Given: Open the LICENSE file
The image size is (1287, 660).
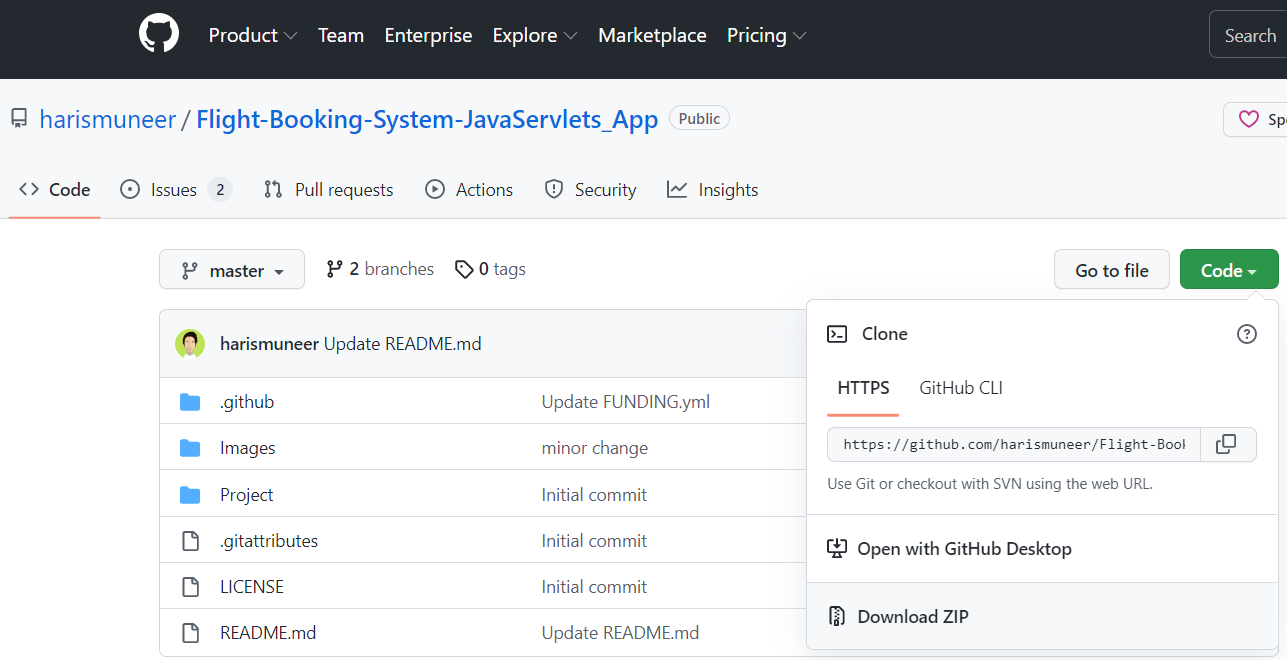Looking at the screenshot, I should click(x=252, y=587).
